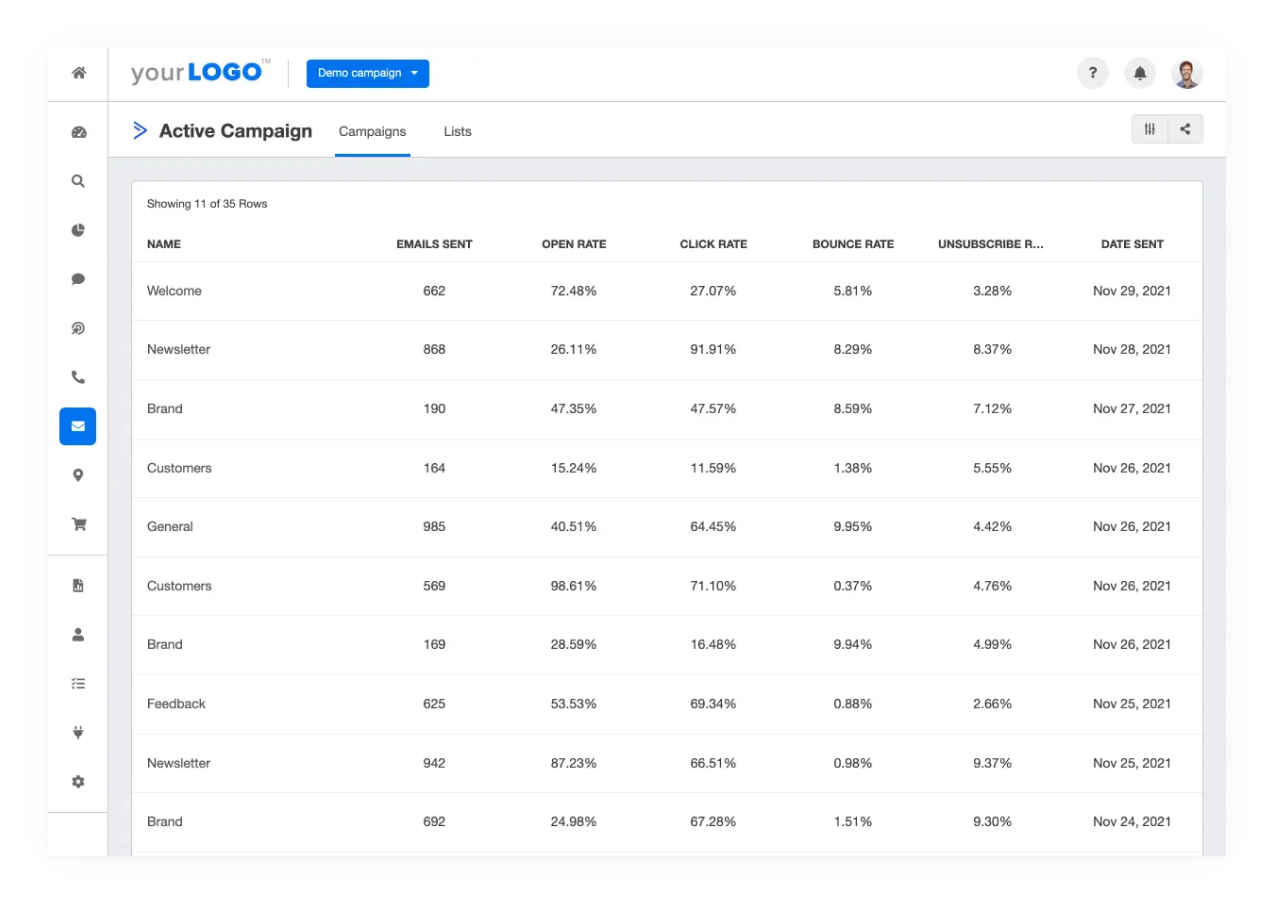This screenshot has width=1274, height=904.
Task: Click the help question mark icon
Action: pos(1092,73)
